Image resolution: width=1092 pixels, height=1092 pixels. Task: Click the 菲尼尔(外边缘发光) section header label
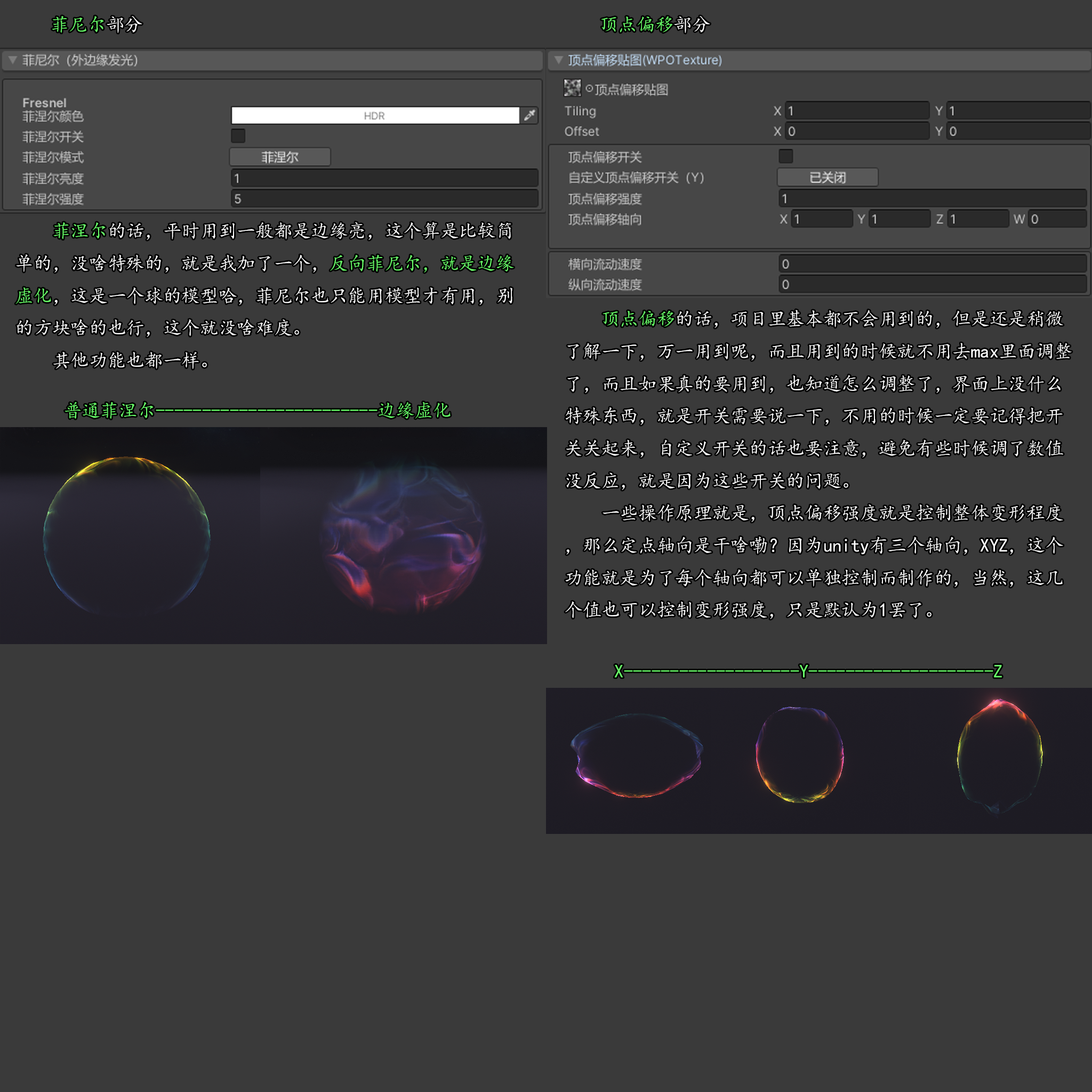click(79, 60)
